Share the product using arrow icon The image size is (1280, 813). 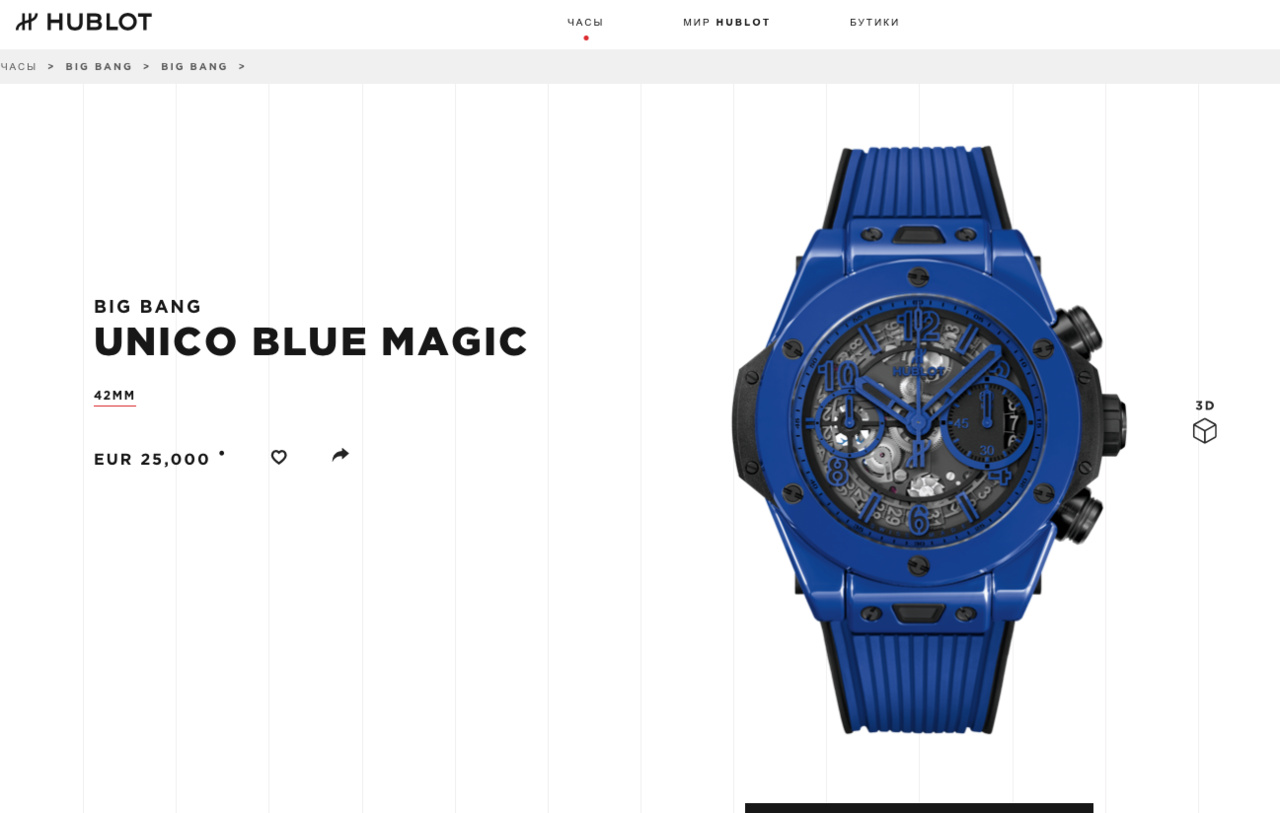point(340,455)
